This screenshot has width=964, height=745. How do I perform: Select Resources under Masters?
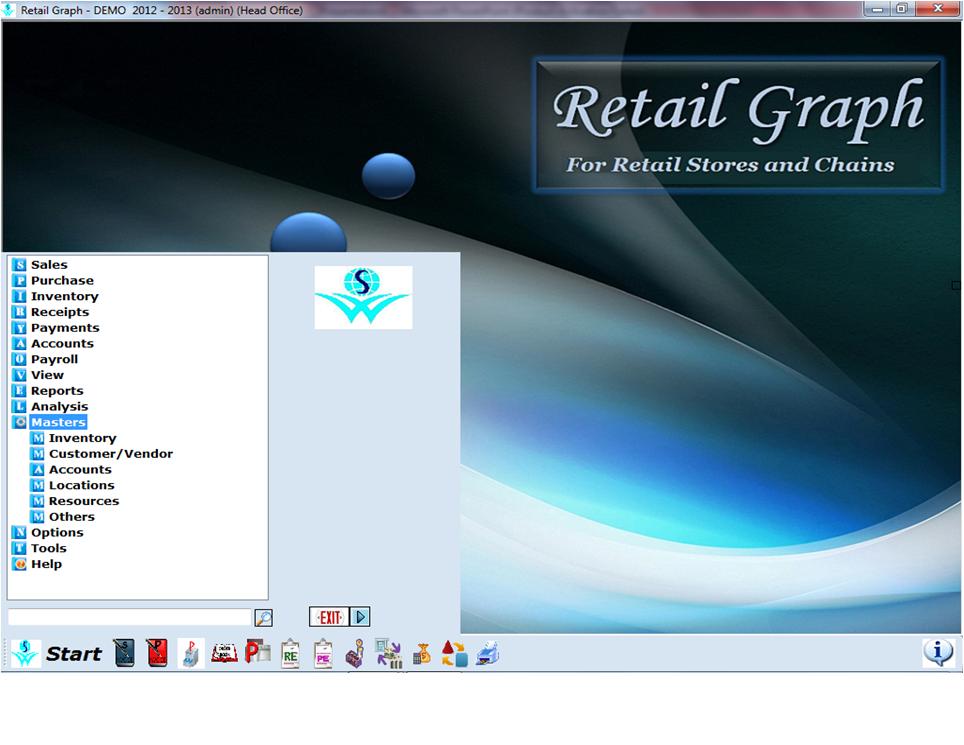point(84,501)
